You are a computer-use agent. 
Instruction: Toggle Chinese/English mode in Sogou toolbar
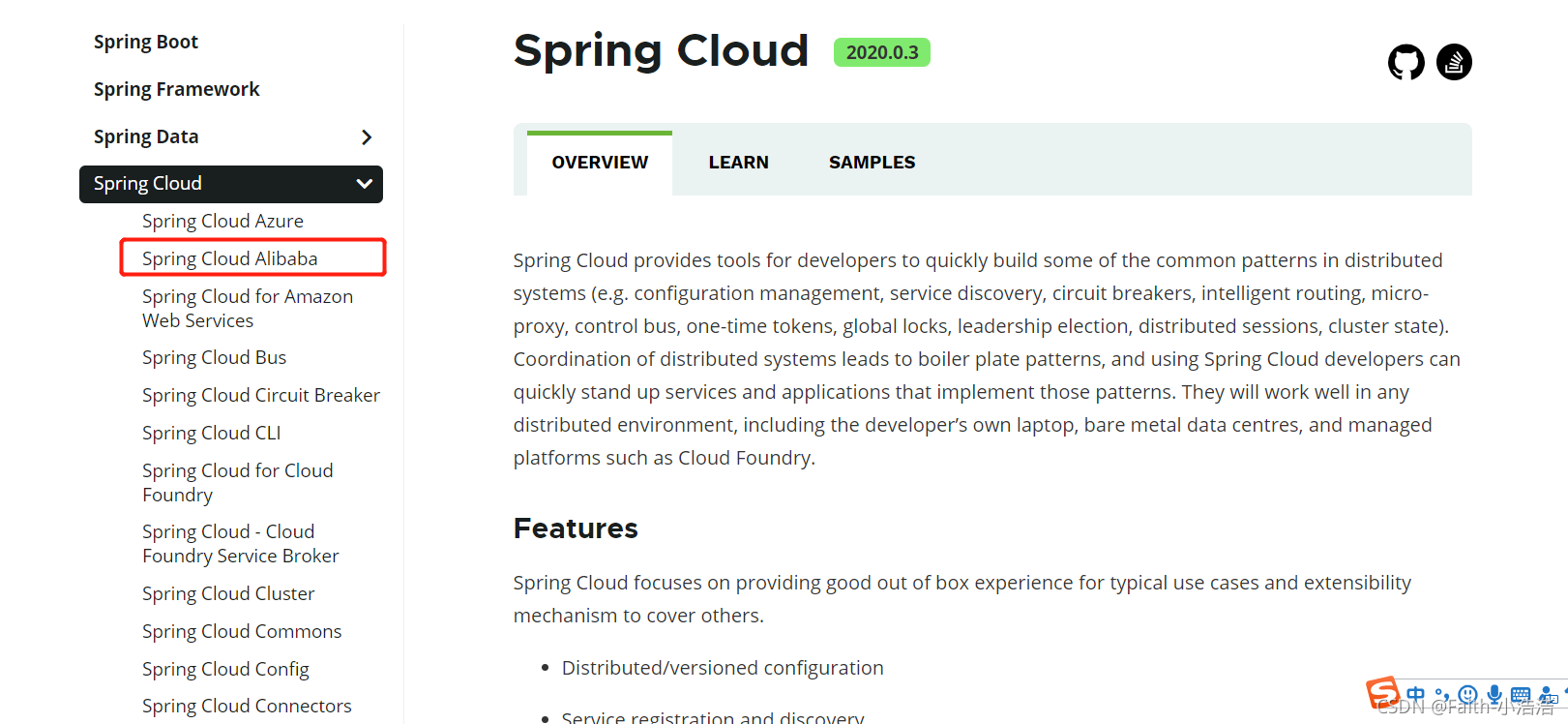[x=1416, y=694]
